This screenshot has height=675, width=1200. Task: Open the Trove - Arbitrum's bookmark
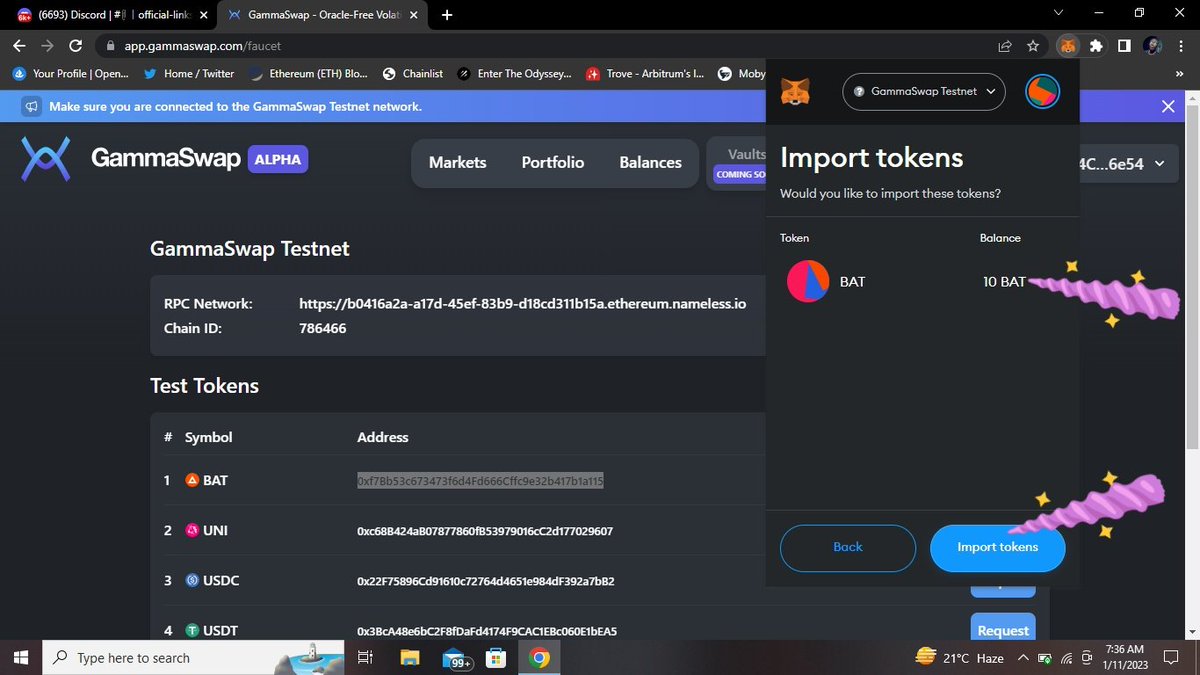(645, 73)
